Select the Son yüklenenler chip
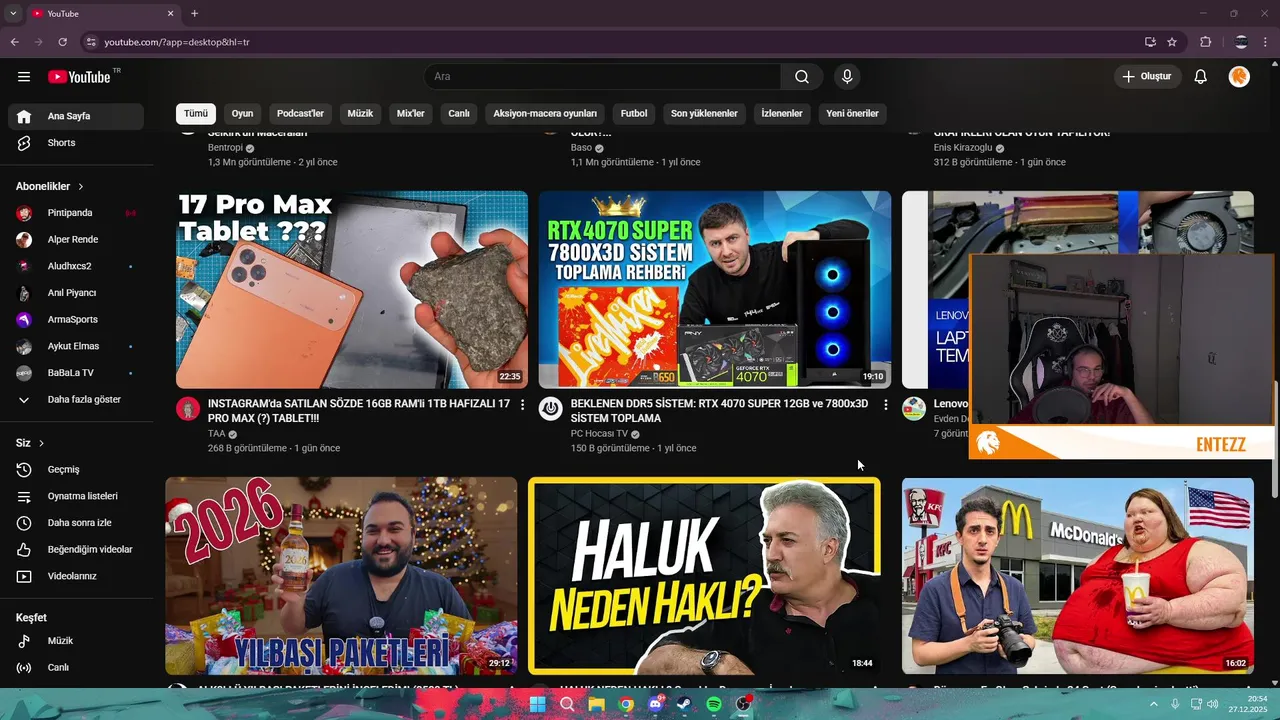 (x=704, y=114)
